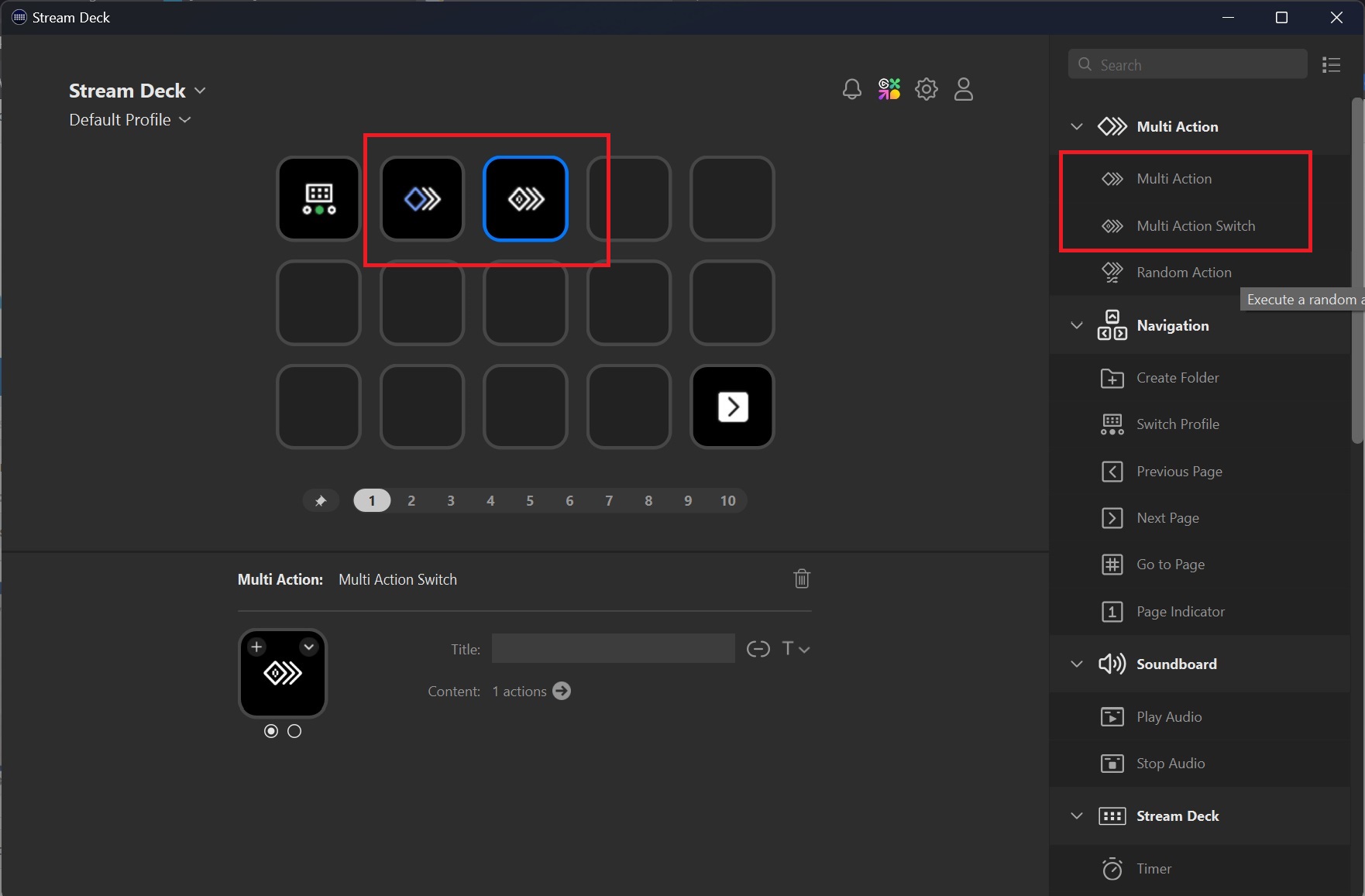
Task: Click the pin pages icon
Action: point(320,500)
